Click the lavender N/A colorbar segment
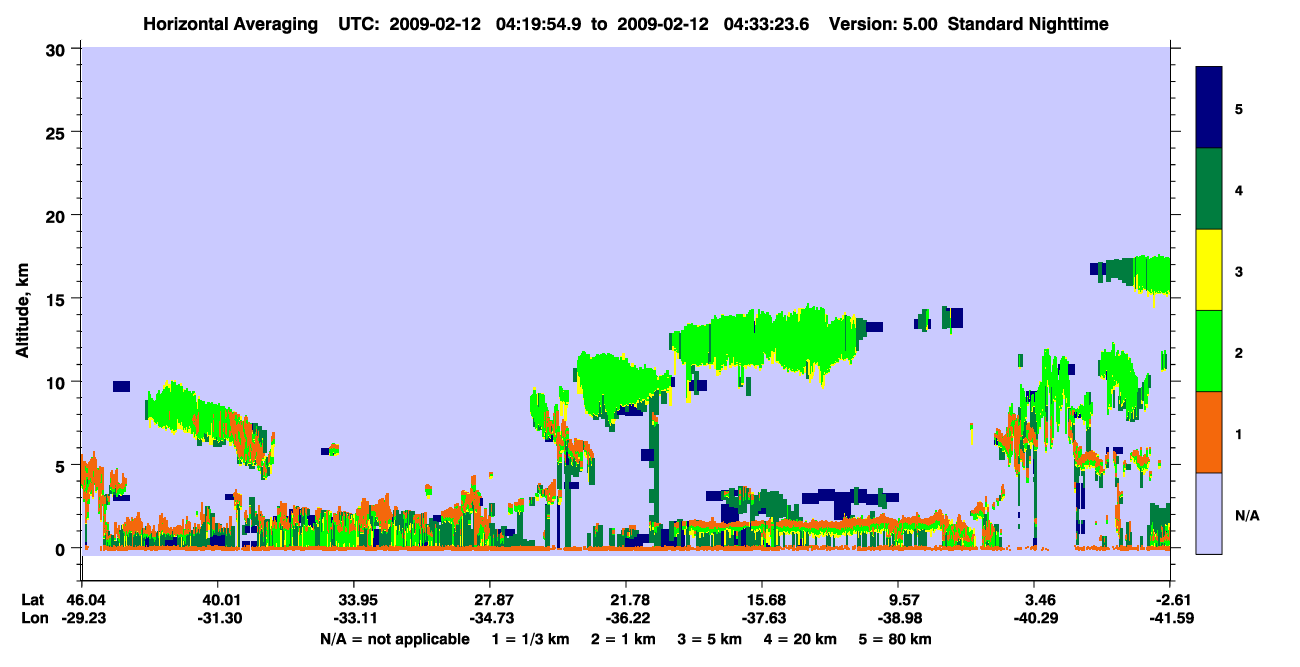 point(1209,513)
